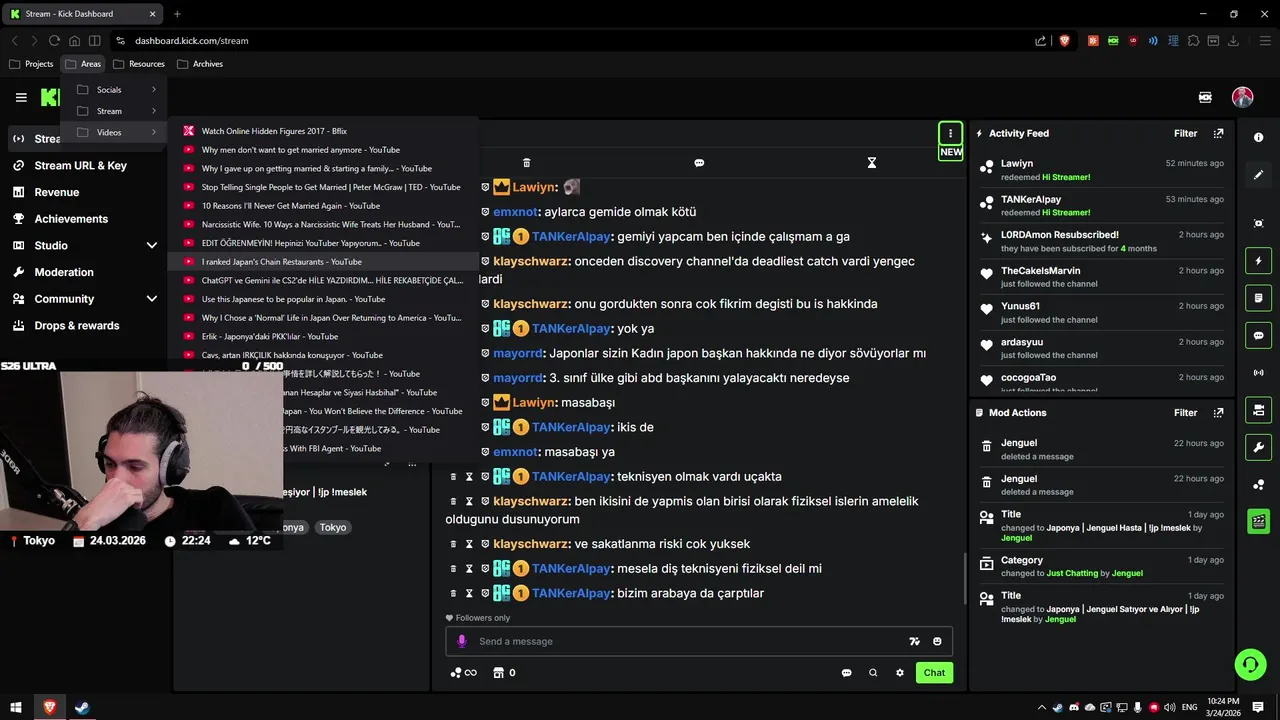Expand the Videos bookmark subfolder

pyautogui.click(x=113, y=132)
